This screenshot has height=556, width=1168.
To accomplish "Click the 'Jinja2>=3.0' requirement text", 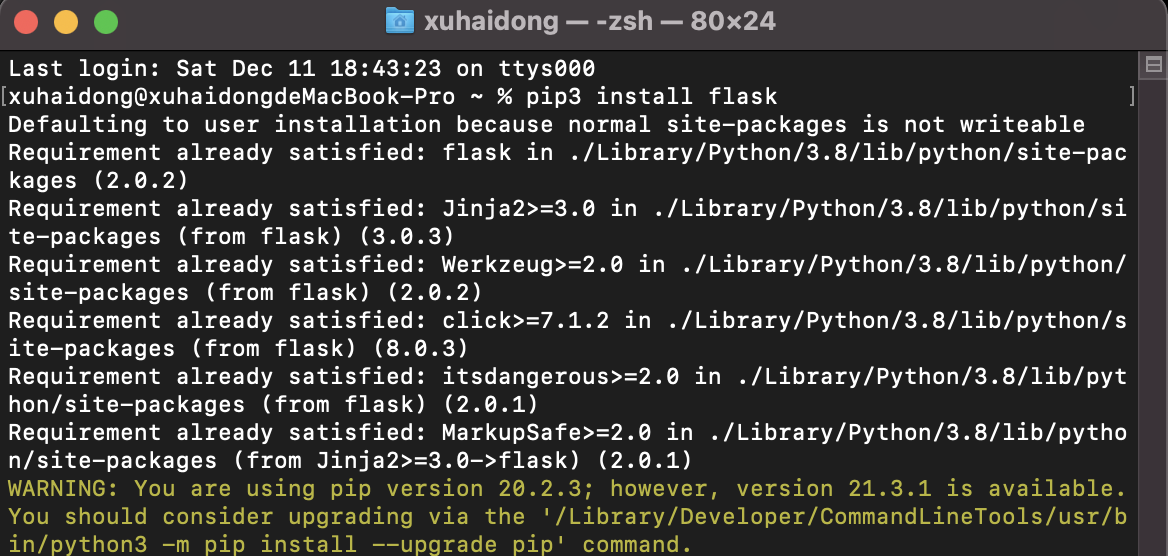I will [518, 209].
